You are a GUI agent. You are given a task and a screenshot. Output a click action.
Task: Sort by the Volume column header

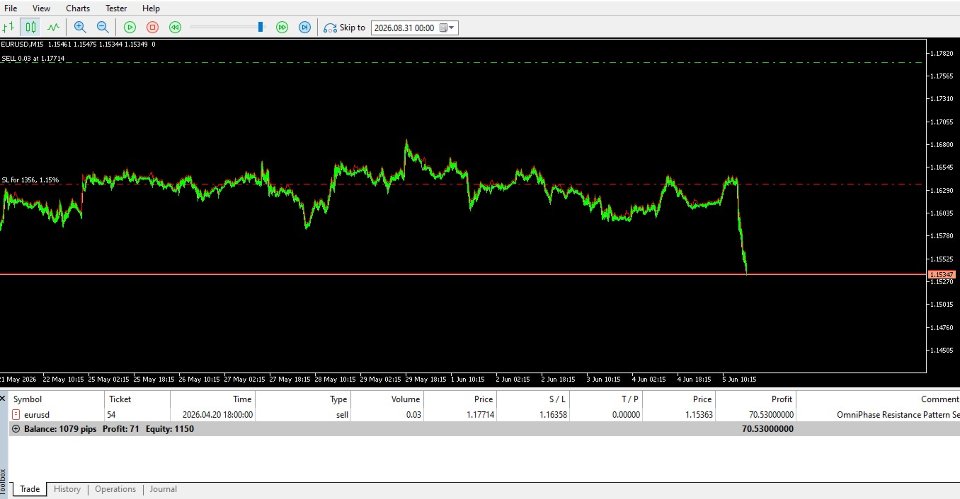[x=387, y=399]
